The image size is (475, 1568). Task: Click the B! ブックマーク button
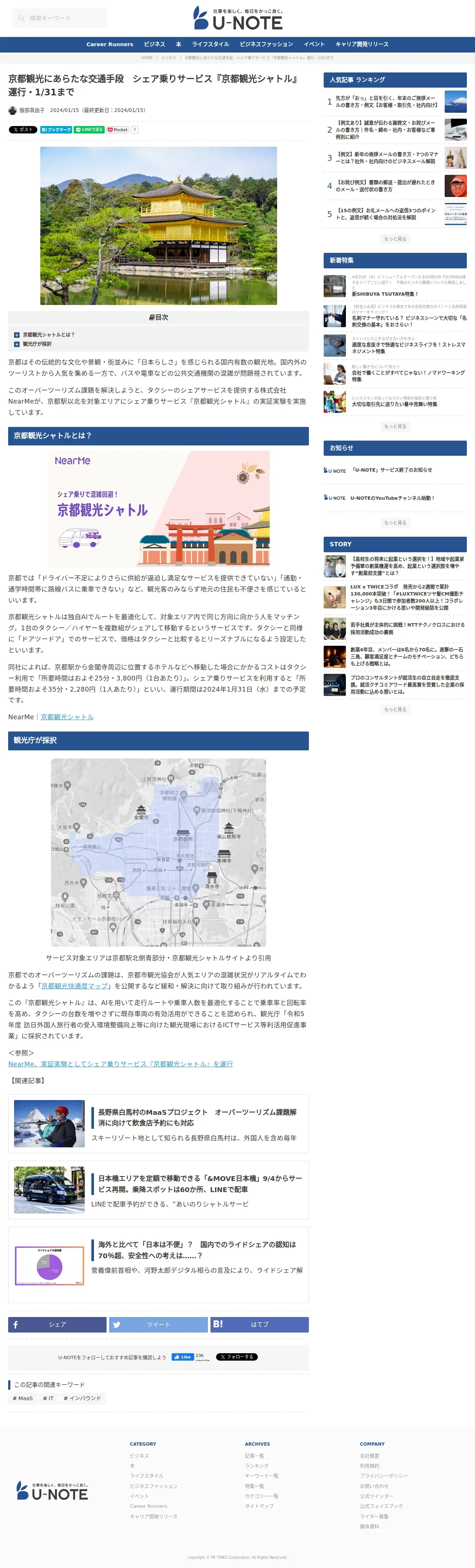coord(56,130)
